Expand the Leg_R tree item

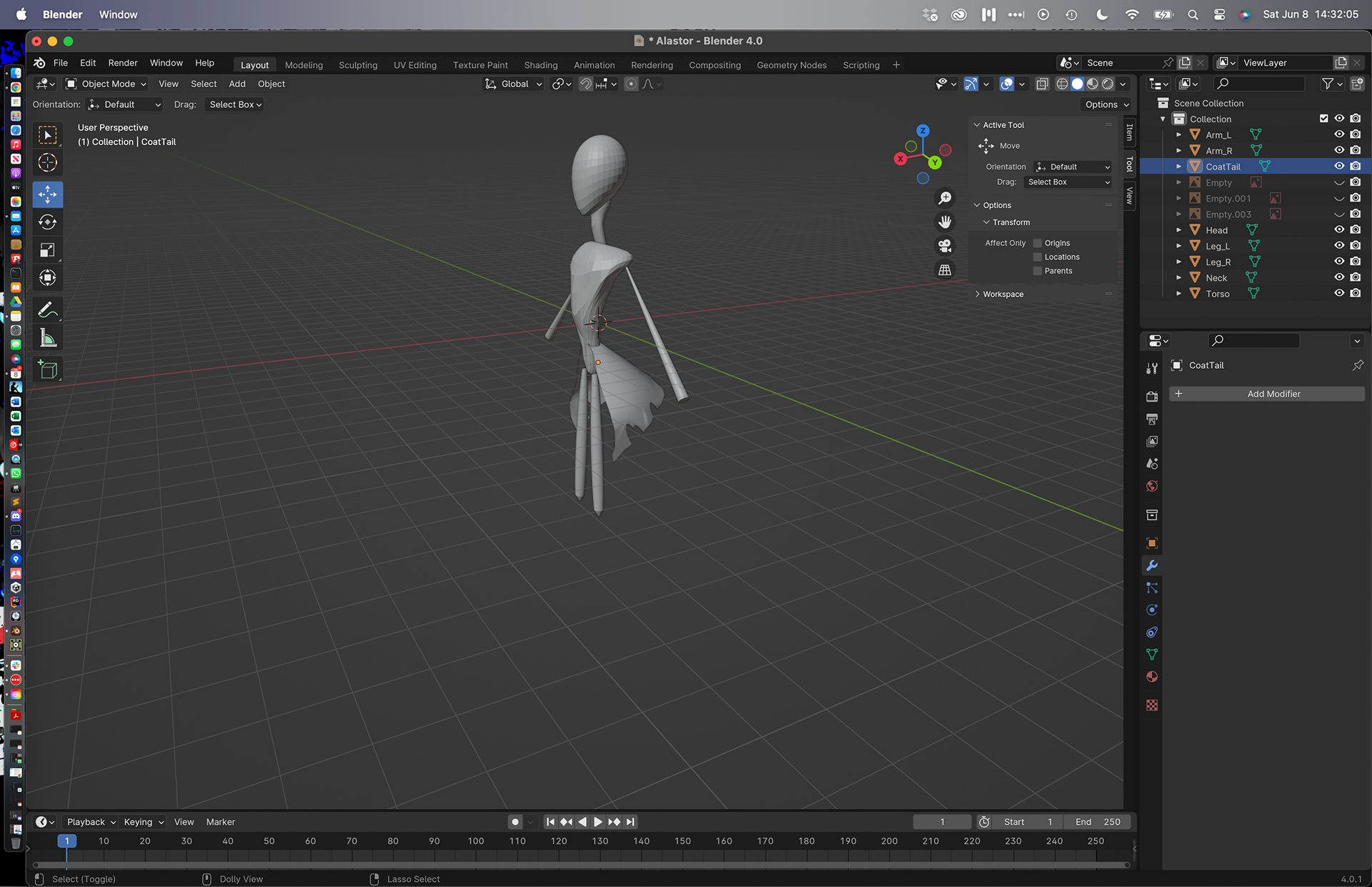click(1178, 262)
